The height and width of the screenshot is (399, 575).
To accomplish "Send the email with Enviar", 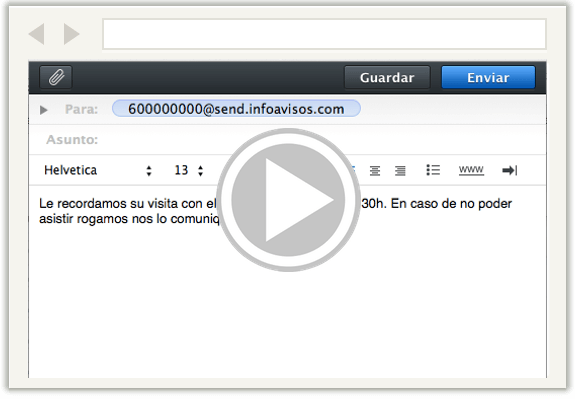I will pyautogui.click(x=488, y=77).
